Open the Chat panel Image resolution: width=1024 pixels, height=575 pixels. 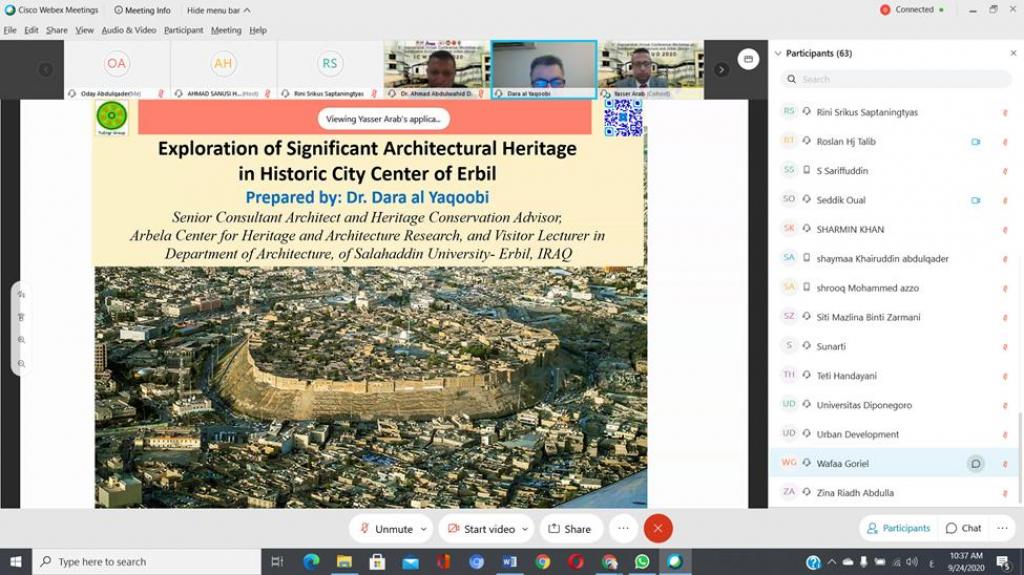[x=963, y=528]
